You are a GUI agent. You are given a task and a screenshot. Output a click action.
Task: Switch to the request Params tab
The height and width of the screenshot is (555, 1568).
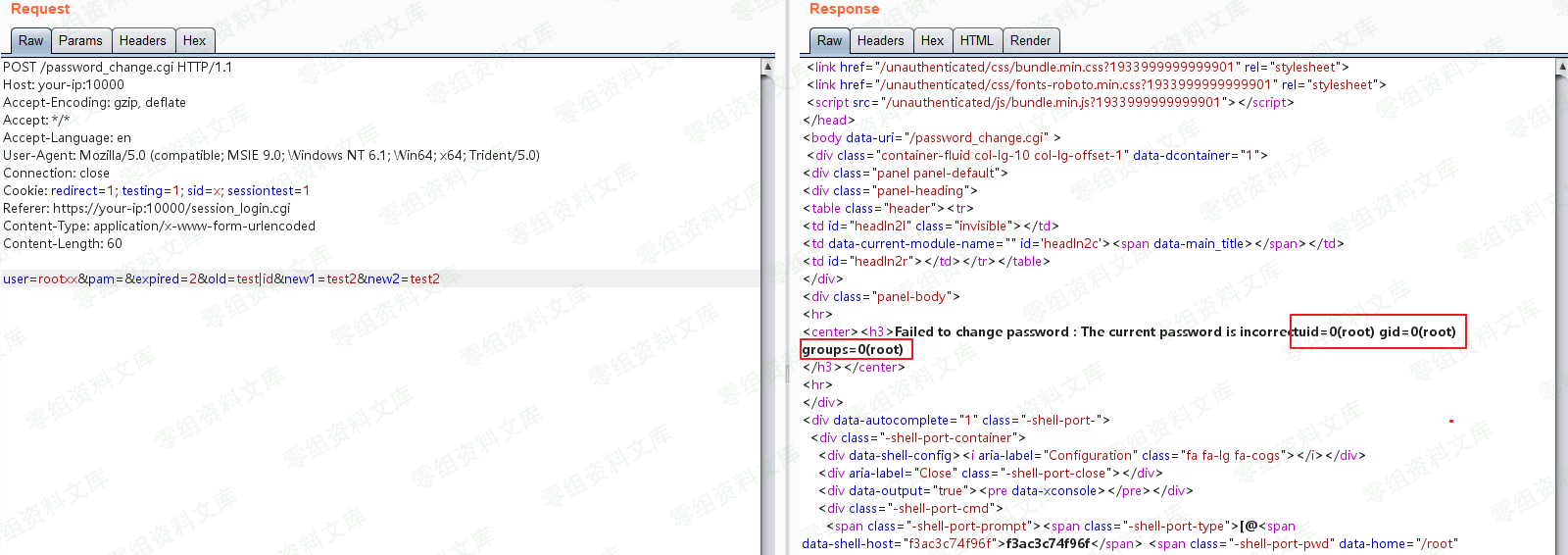point(79,41)
